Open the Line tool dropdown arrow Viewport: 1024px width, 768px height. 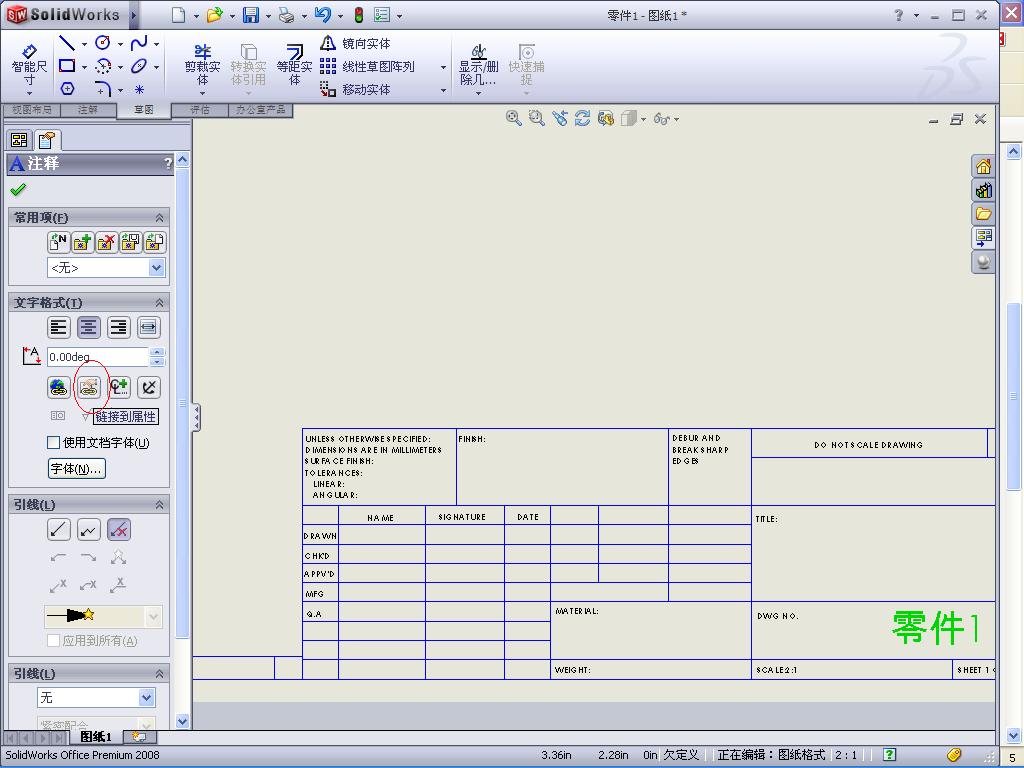tap(84, 44)
